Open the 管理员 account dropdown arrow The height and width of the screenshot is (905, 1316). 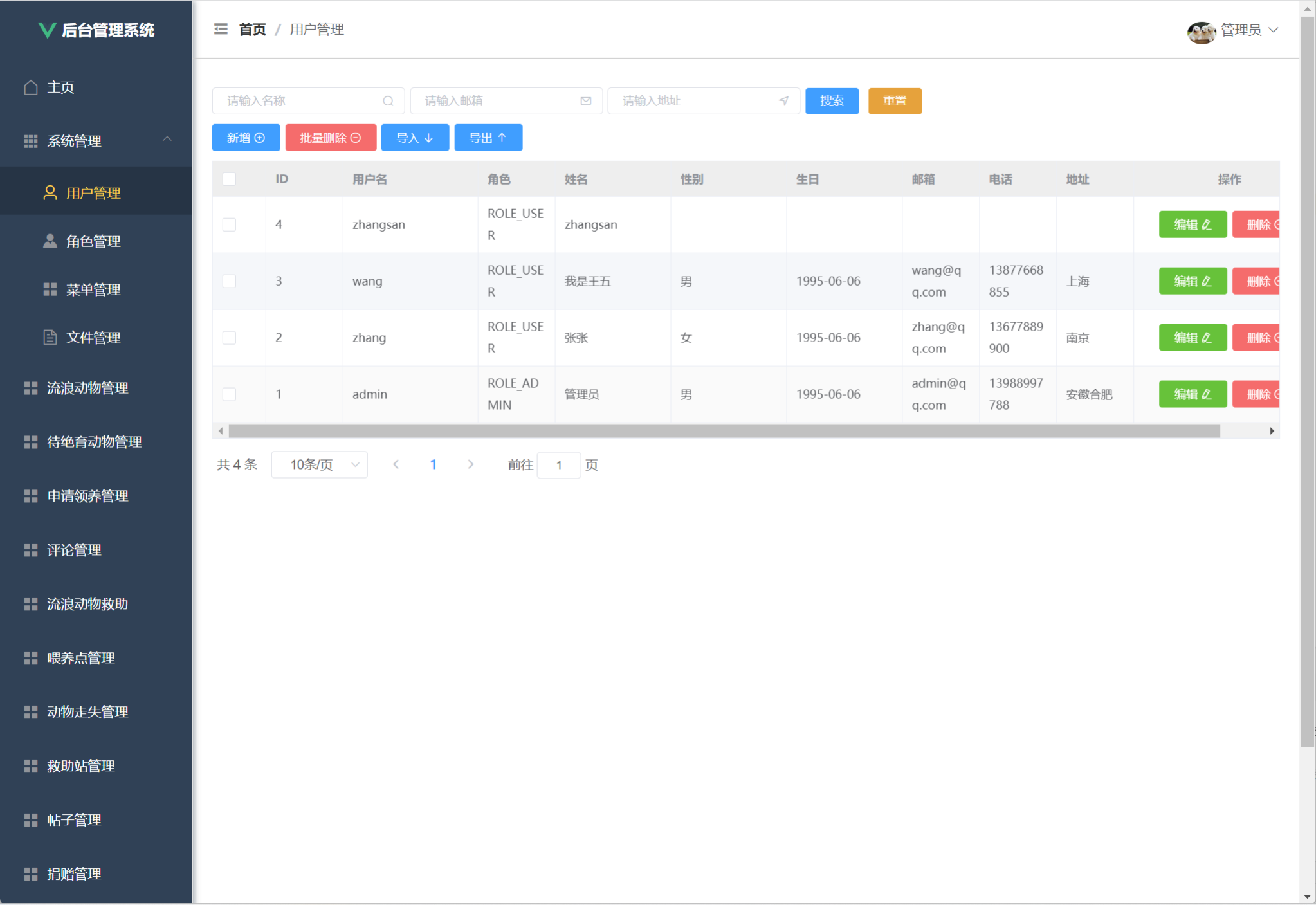(1273, 30)
